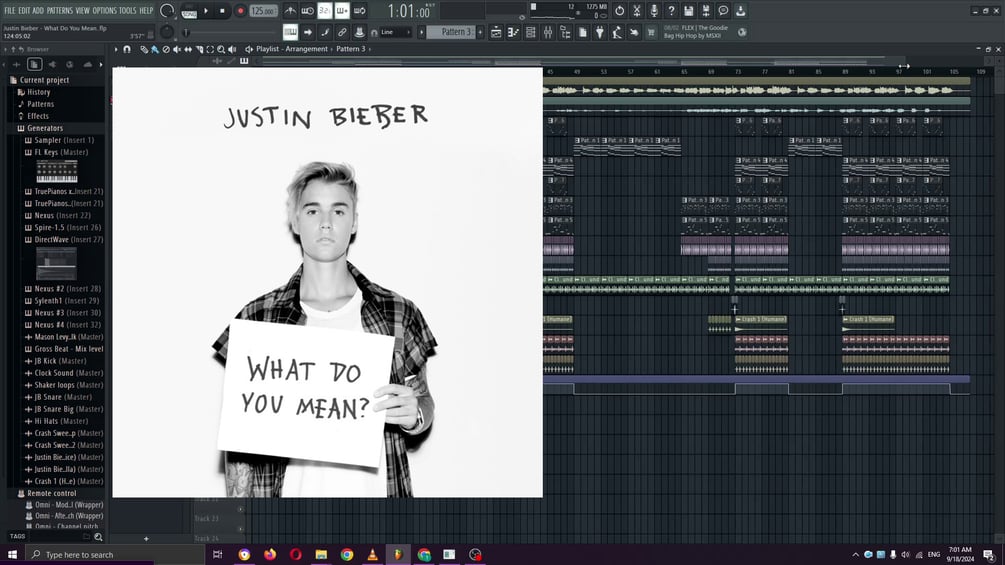Viewport: 1005px width, 565px height.
Task: Open the project files page icon
Action: click(583, 32)
